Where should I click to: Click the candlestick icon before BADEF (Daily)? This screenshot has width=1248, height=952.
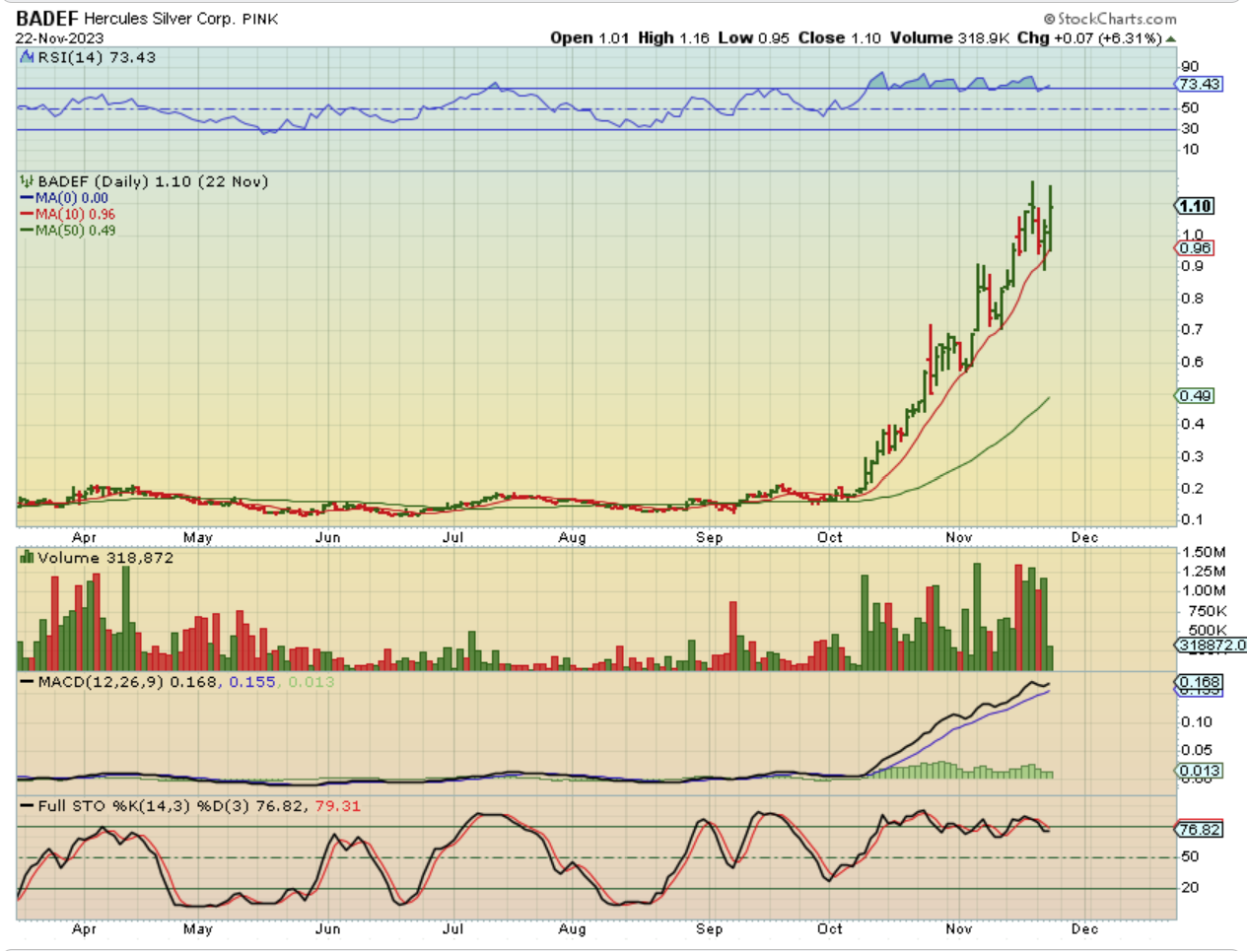(x=27, y=181)
